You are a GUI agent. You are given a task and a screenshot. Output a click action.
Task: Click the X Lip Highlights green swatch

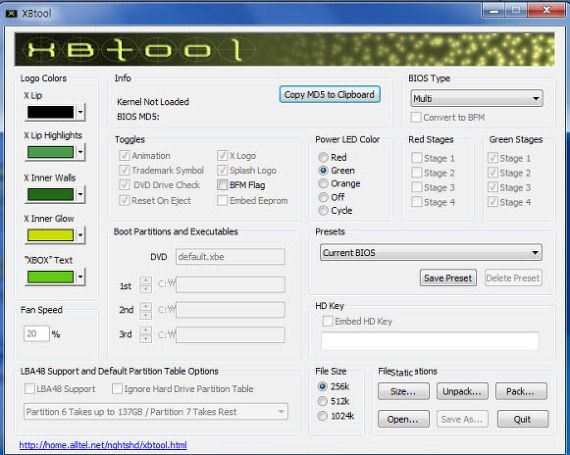[x=51, y=152]
